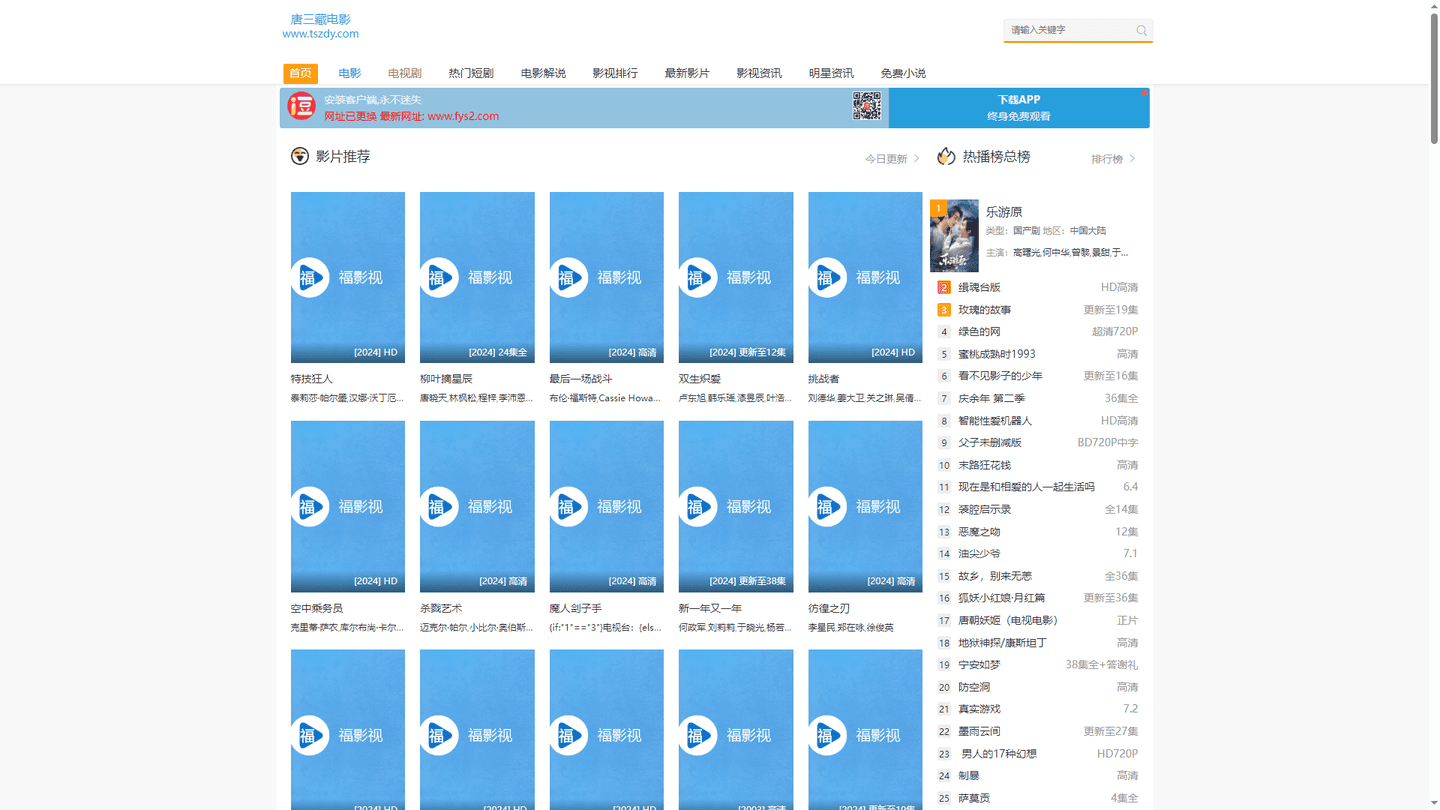Close the banner with red dot
This screenshot has width=1440, height=810.
click(1144, 93)
